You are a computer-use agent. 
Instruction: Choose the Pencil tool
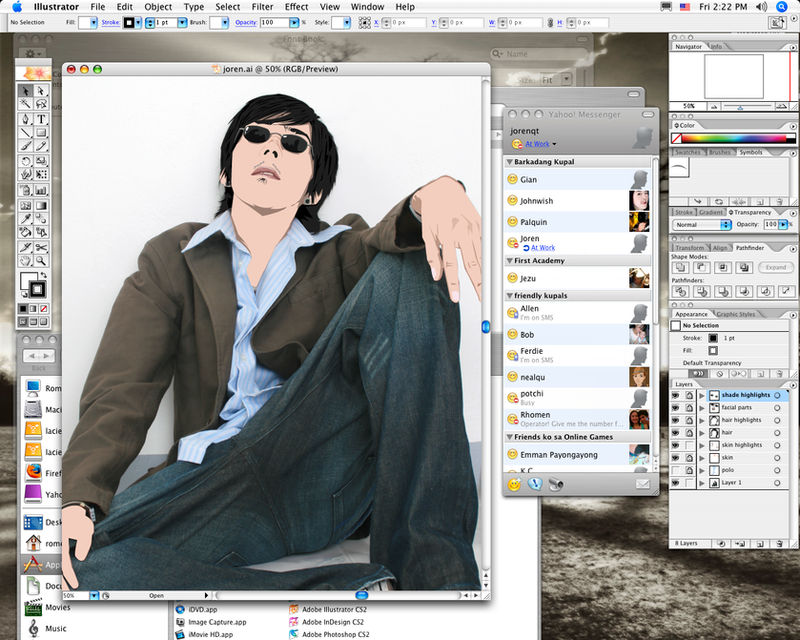41,146
